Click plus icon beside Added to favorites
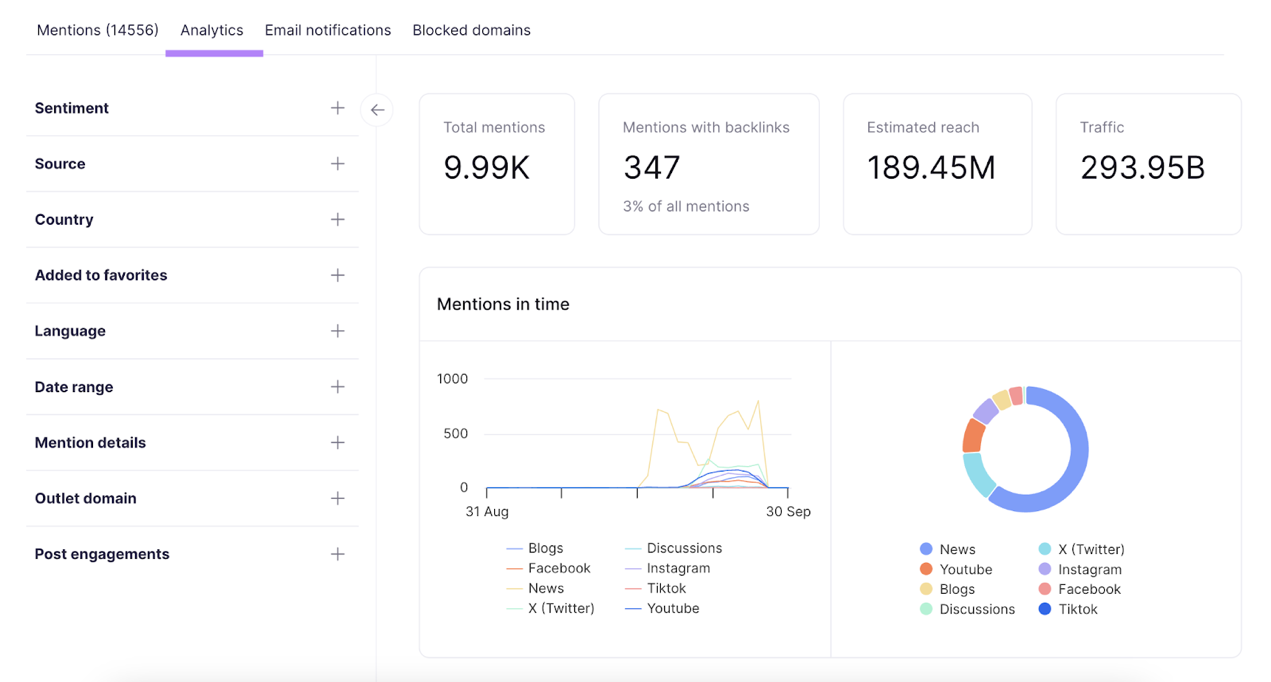 [x=337, y=275]
